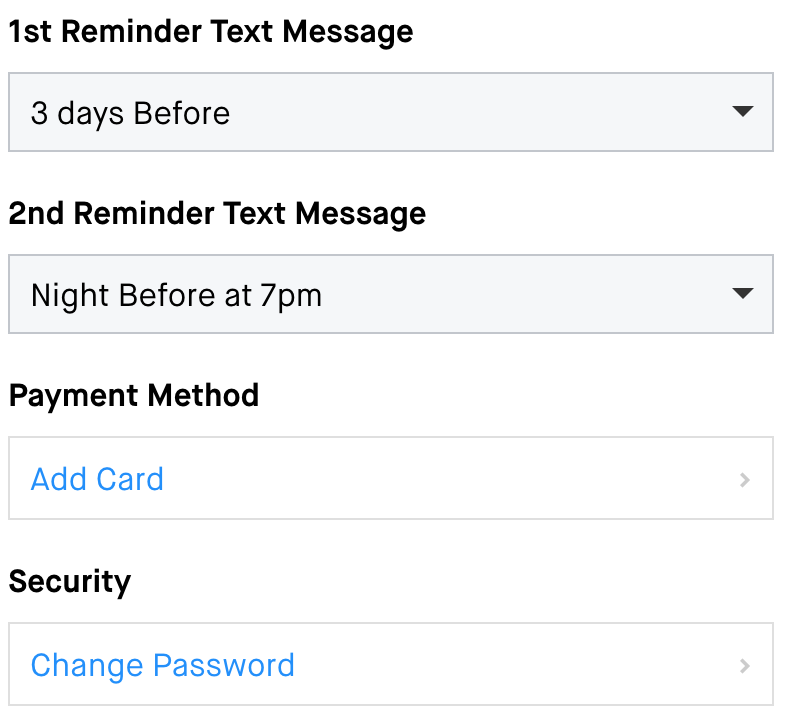Open the 1st Reminder Text Message dropdown

click(x=390, y=112)
